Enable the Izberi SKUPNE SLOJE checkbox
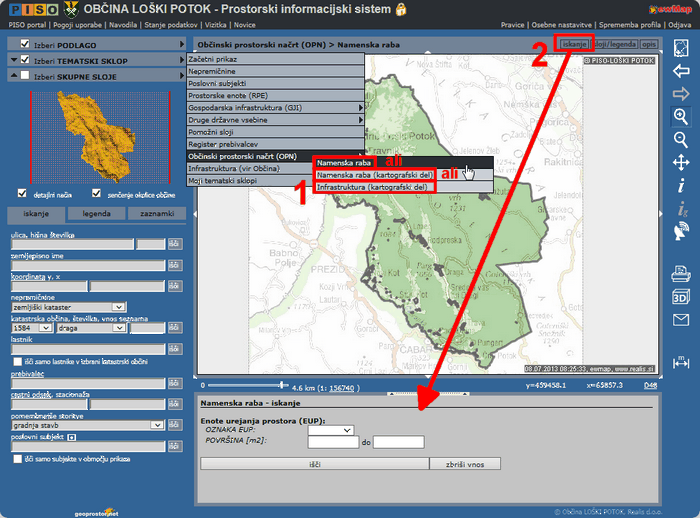Image resolution: width=700 pixels, height=518 pixels. coord(26,76)
